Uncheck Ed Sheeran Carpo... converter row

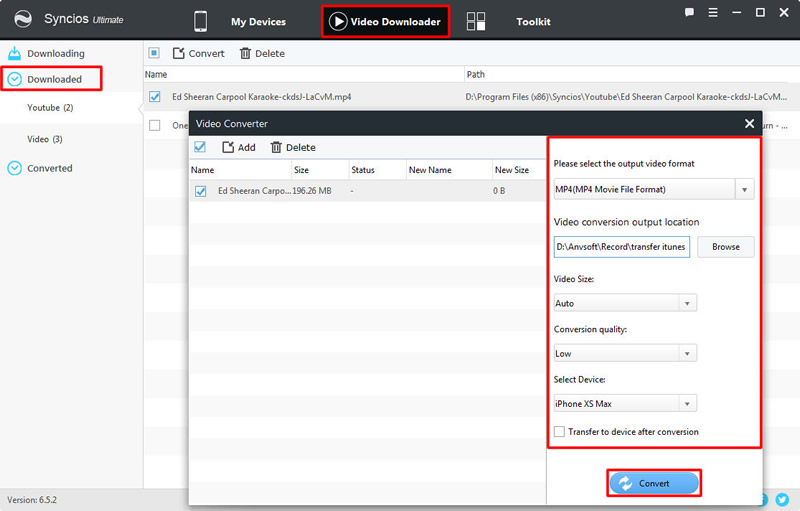(x=201, y=191)
